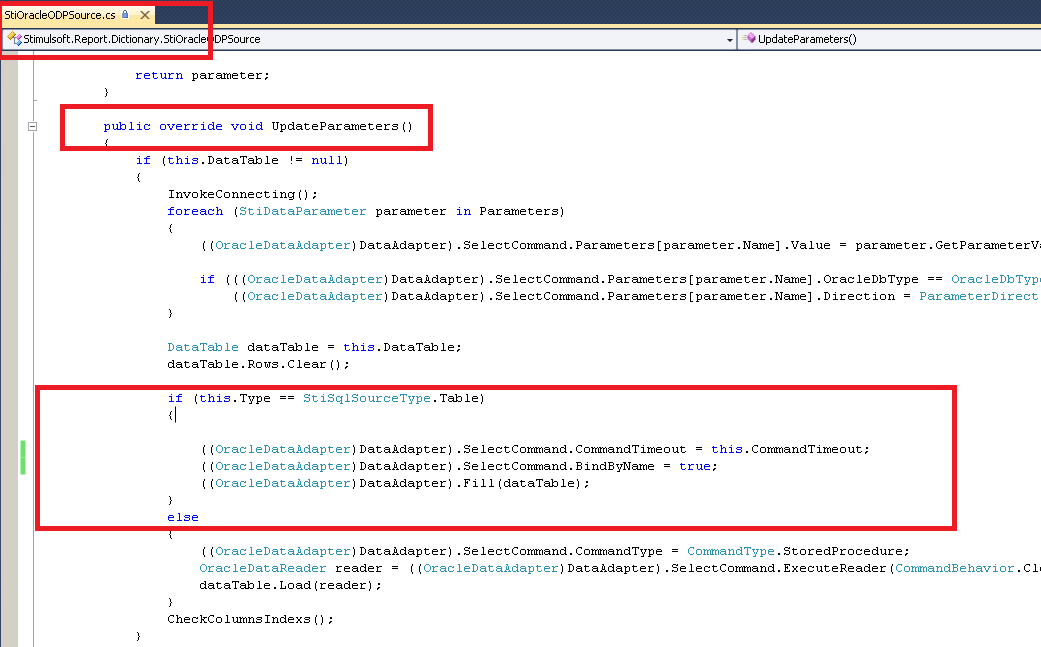This screenshot has height=647, width=1041.
Task: Click 'dataTable.Rows.Clear();' line
Action: coord(258,364)
